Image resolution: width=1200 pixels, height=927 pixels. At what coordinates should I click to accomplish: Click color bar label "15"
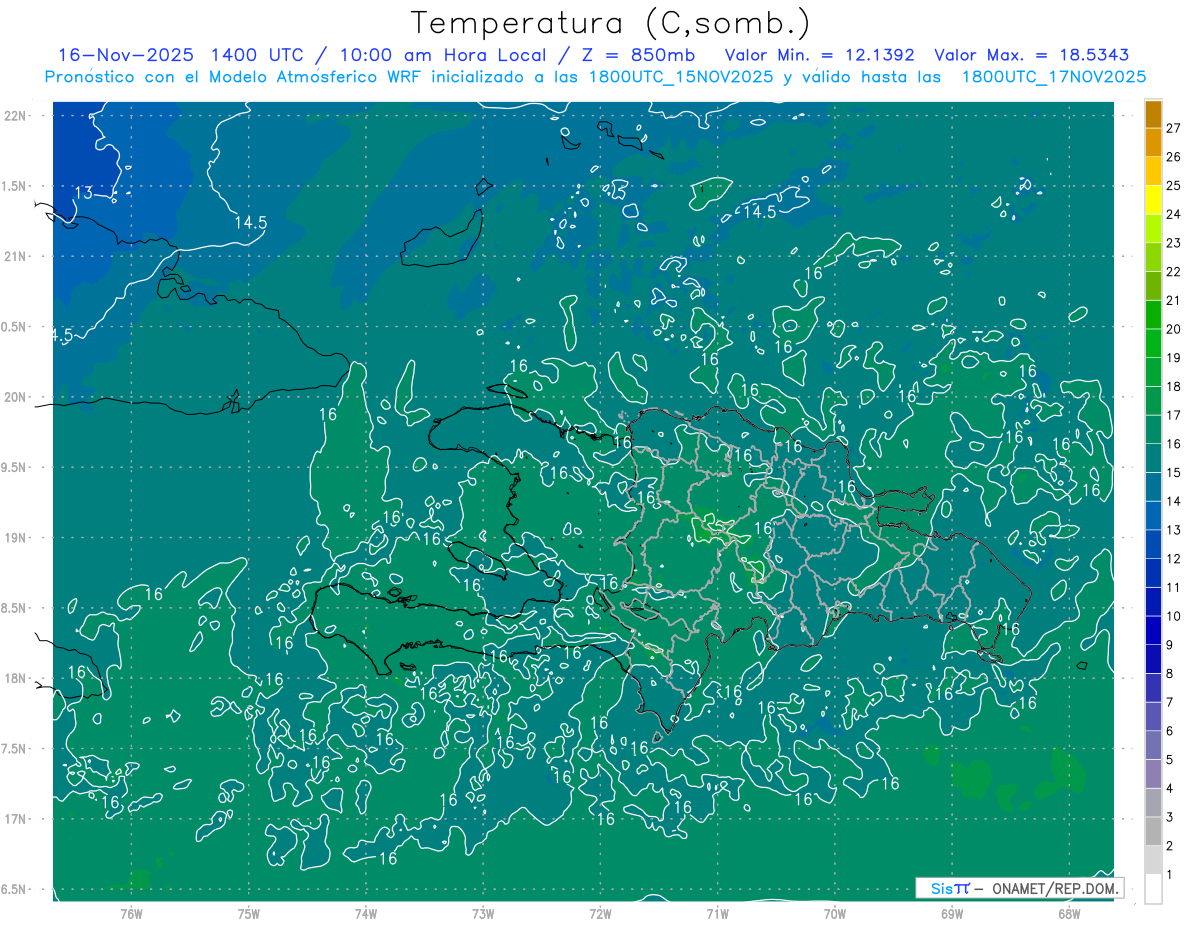pyautogui.click(x=1173, y=472)
